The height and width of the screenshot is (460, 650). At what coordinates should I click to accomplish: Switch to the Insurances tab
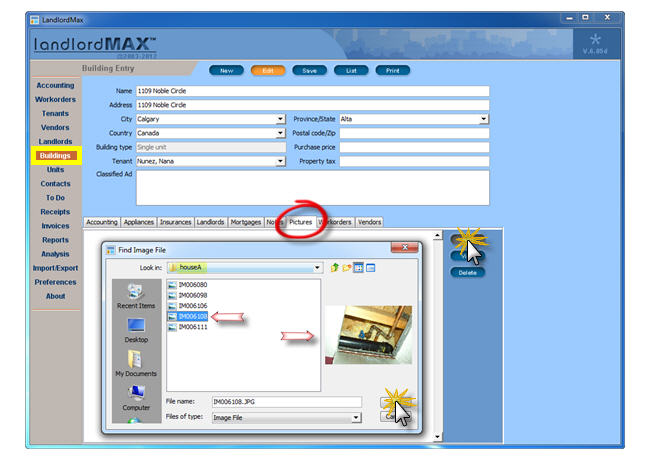175,222
